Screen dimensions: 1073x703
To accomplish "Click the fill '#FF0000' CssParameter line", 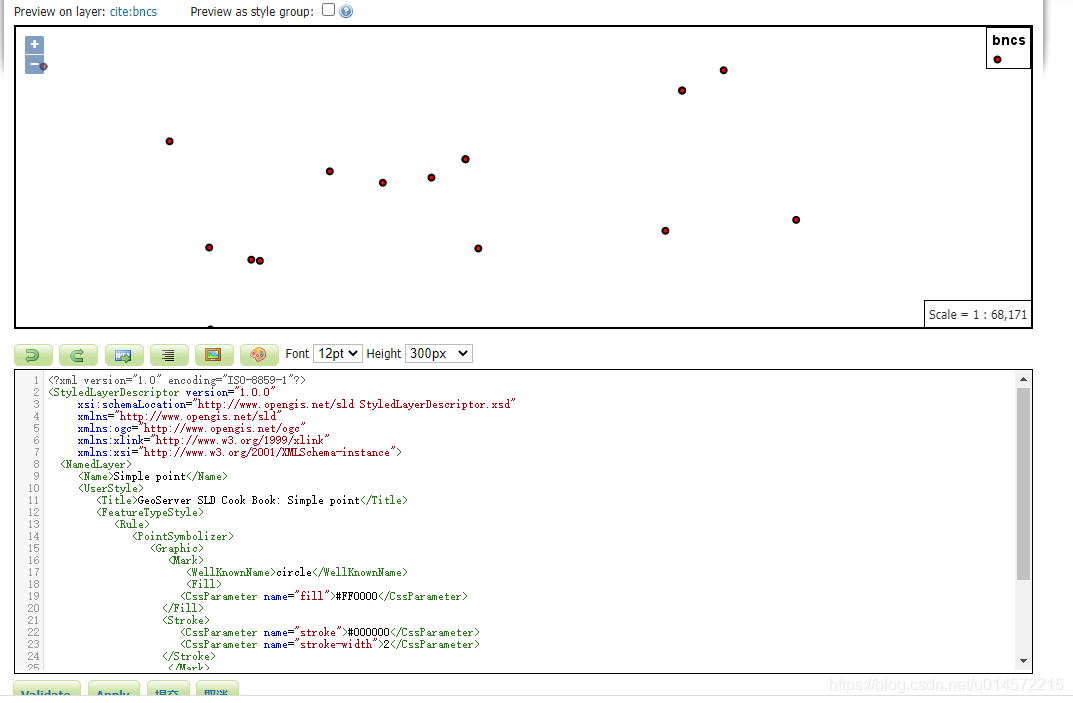I will click(324, 596).
